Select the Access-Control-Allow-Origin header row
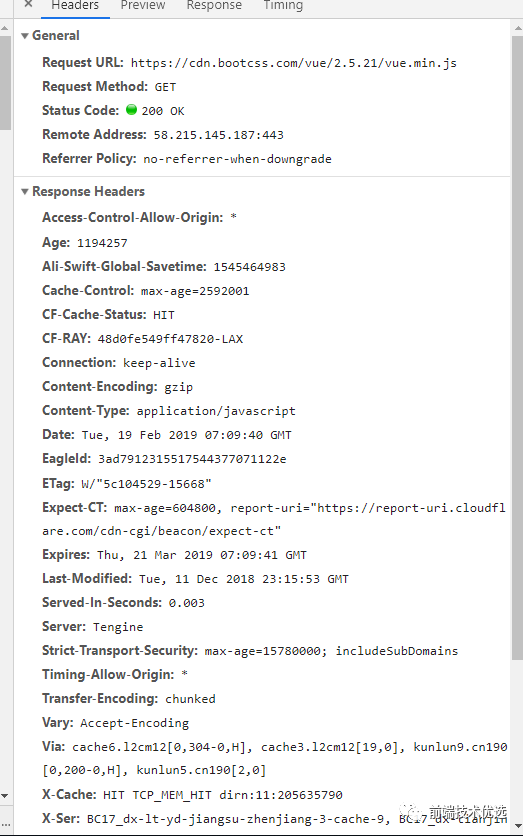Image resolution: width=523 pixels, height=836 pixels. click(x=140, y=218)
